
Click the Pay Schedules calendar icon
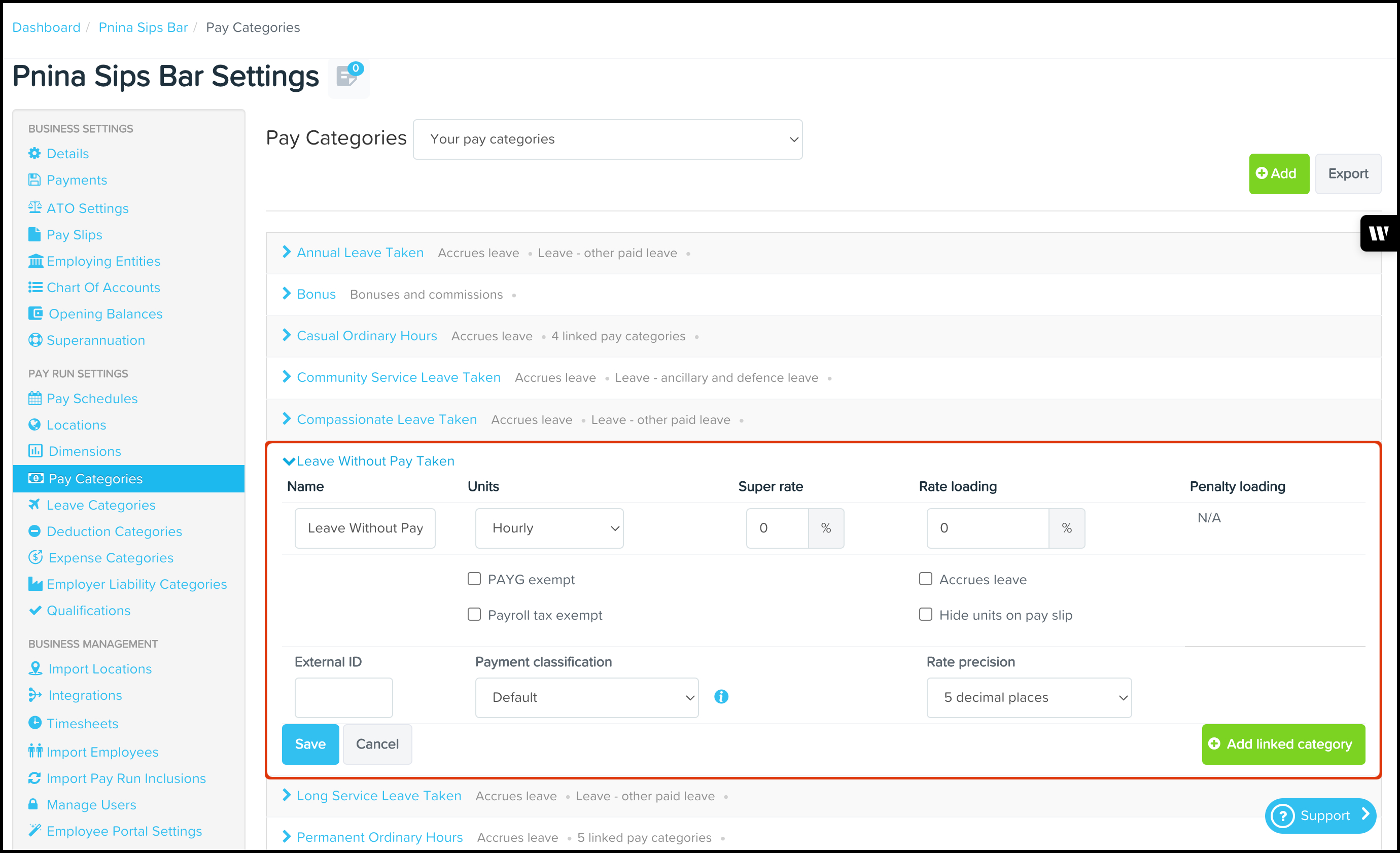coord(34,399)
